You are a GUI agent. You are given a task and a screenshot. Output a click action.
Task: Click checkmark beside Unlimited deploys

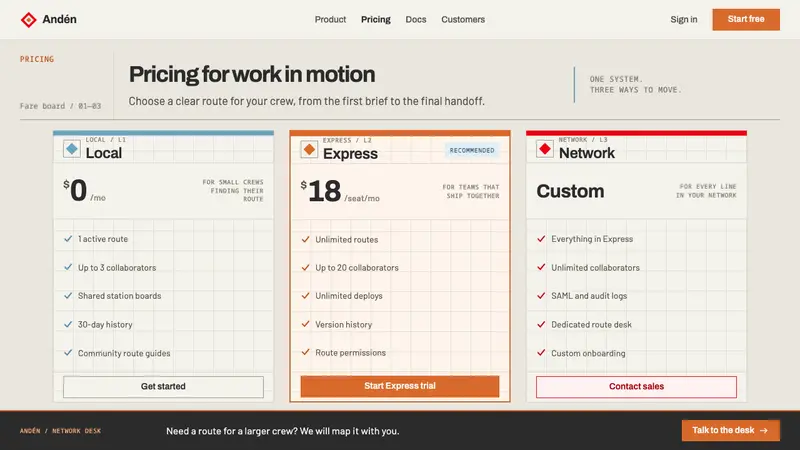point(305,296)
